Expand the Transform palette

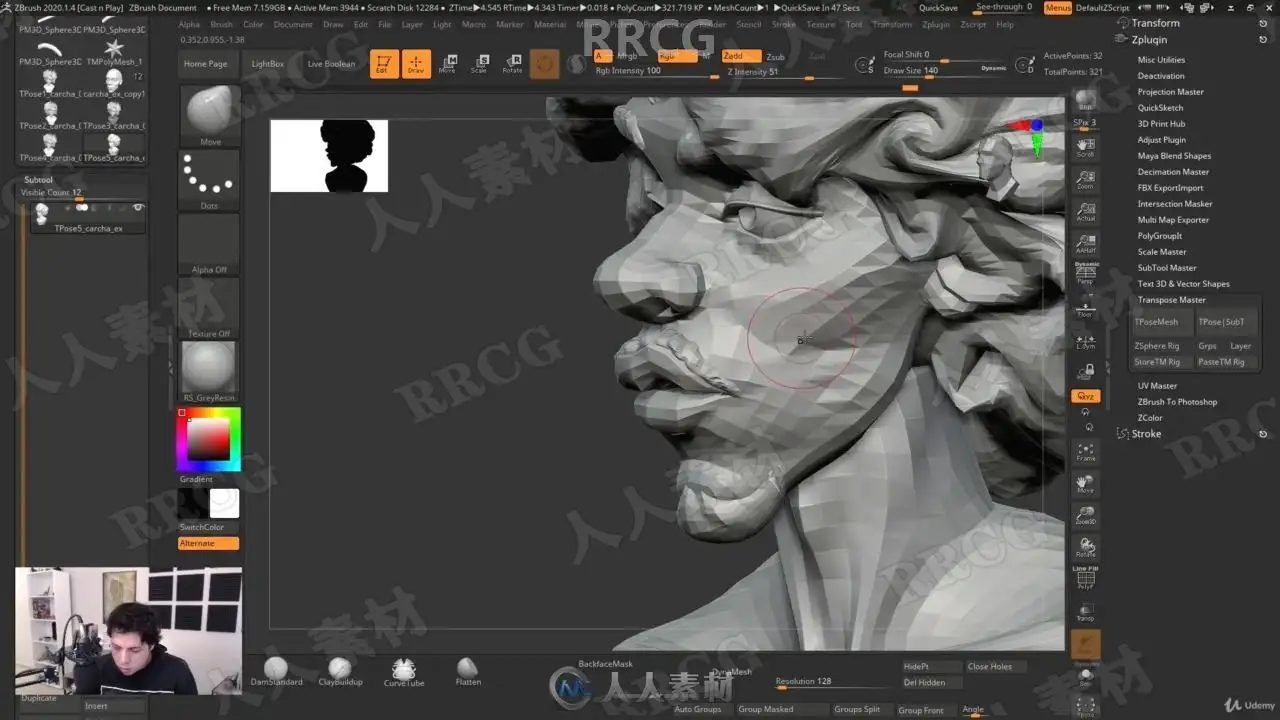[x=1155, y=23]
